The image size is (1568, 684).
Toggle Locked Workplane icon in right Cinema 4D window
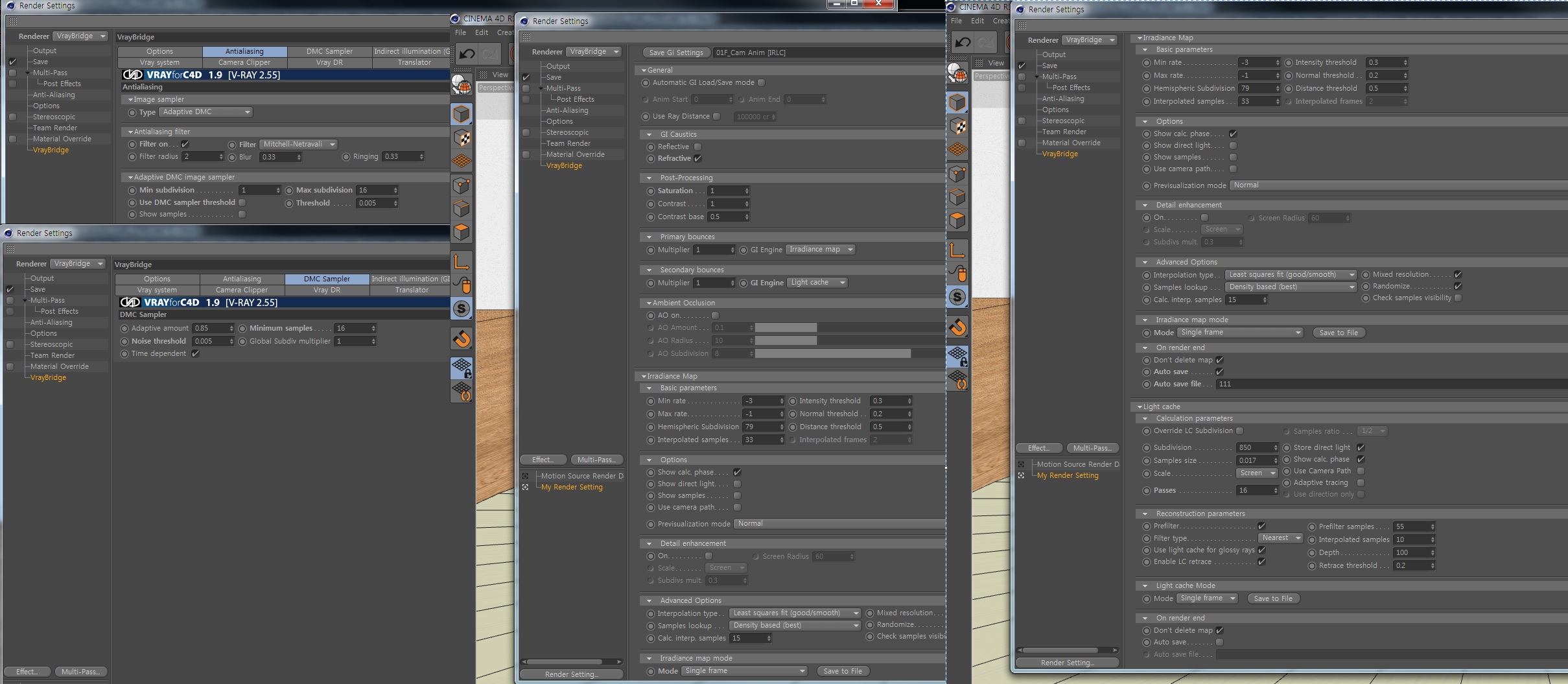click(957, 357)
